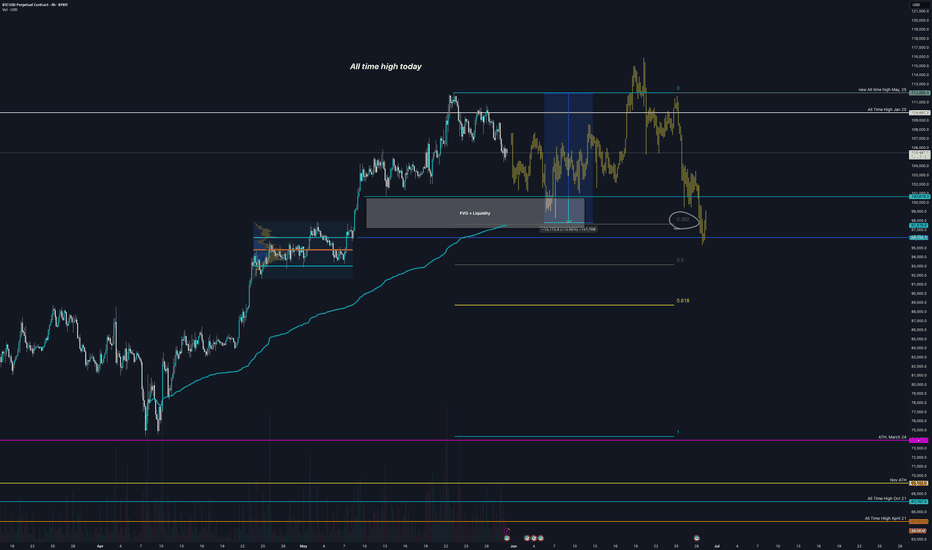Click the orange point-of-control line in range box
The height and width of the screenshot is (550, 932).
point(303,250)
